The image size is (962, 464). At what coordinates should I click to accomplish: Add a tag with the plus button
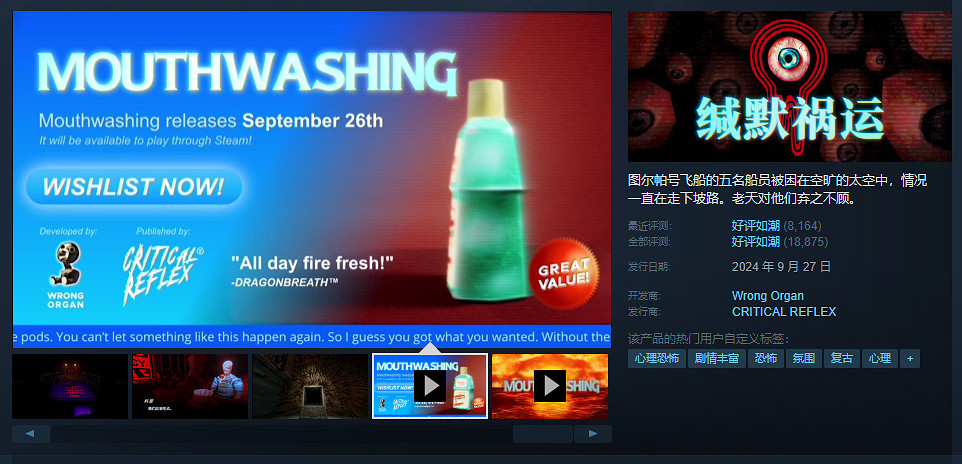click(x=910, y=358)
